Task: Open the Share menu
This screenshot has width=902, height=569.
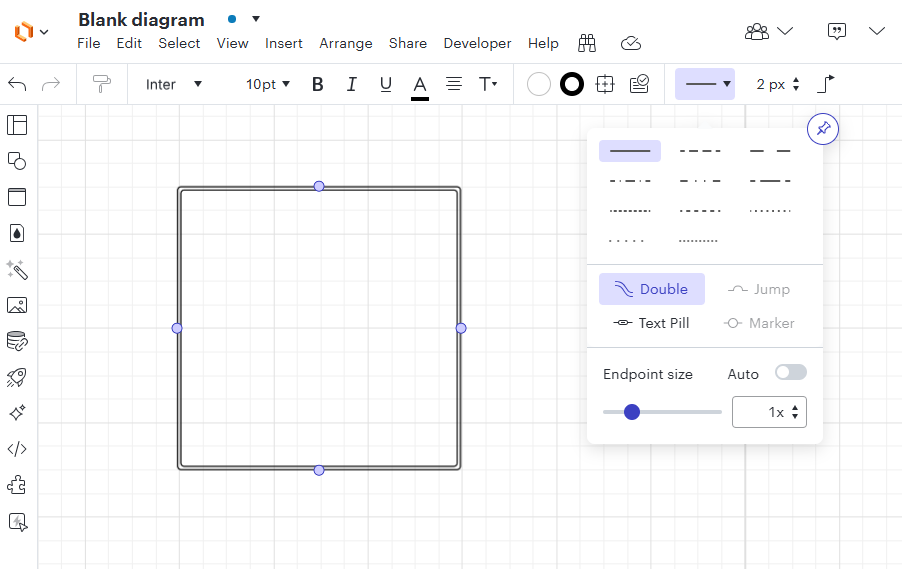Action: [x=408, y=43]
